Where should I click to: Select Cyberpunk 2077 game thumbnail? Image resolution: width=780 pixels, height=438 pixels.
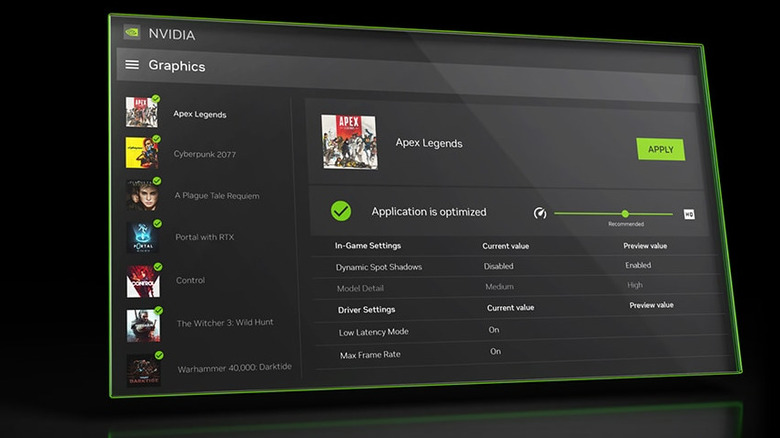pos(142,153)
